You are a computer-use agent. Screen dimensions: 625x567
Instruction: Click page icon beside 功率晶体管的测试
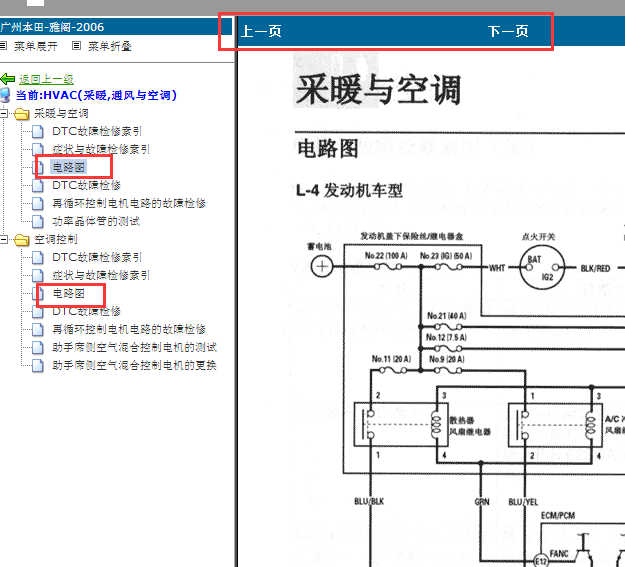[x=37, y=222]
